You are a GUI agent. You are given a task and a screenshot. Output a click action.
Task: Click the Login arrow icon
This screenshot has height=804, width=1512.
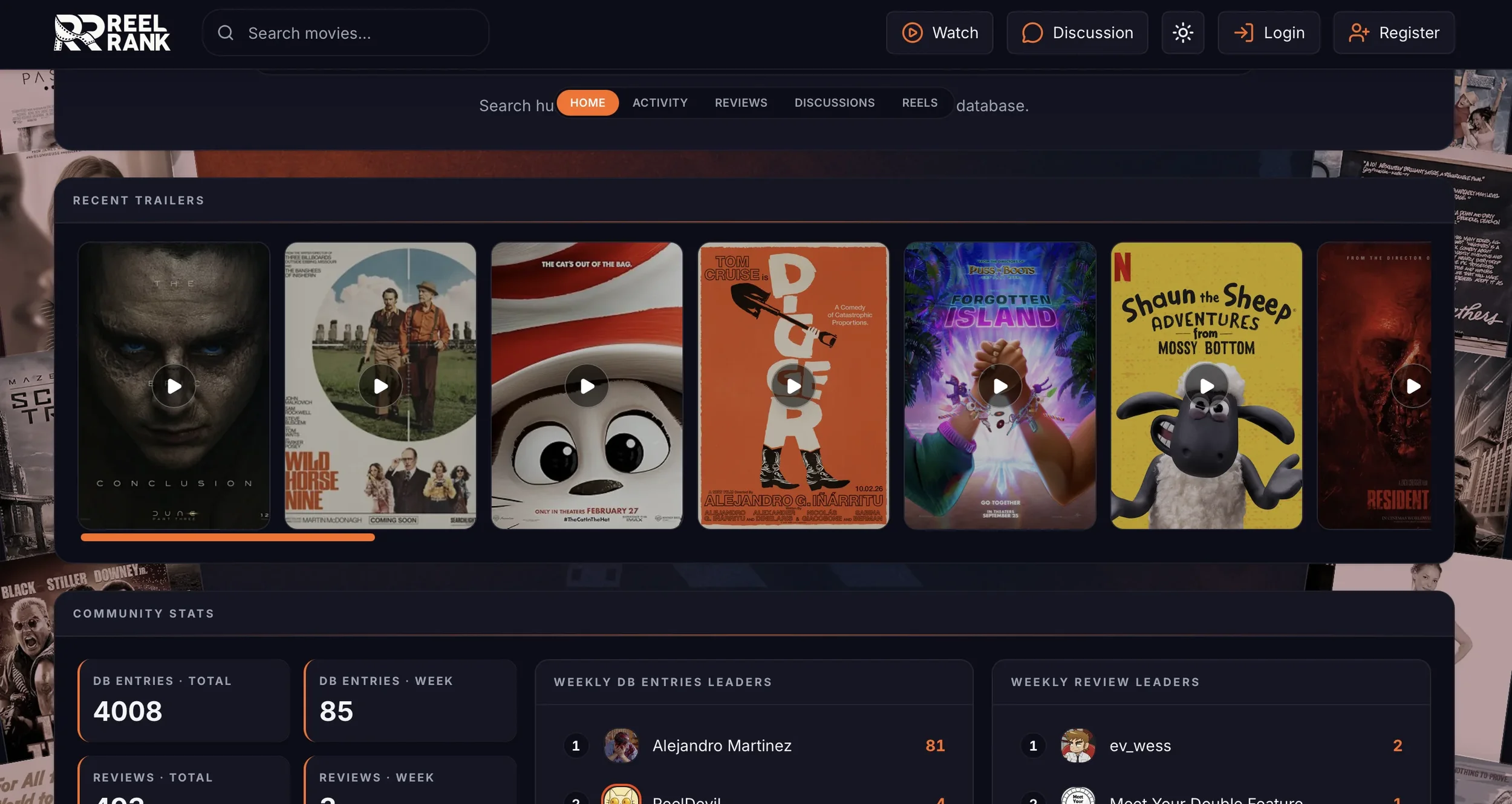point(1243,33)
